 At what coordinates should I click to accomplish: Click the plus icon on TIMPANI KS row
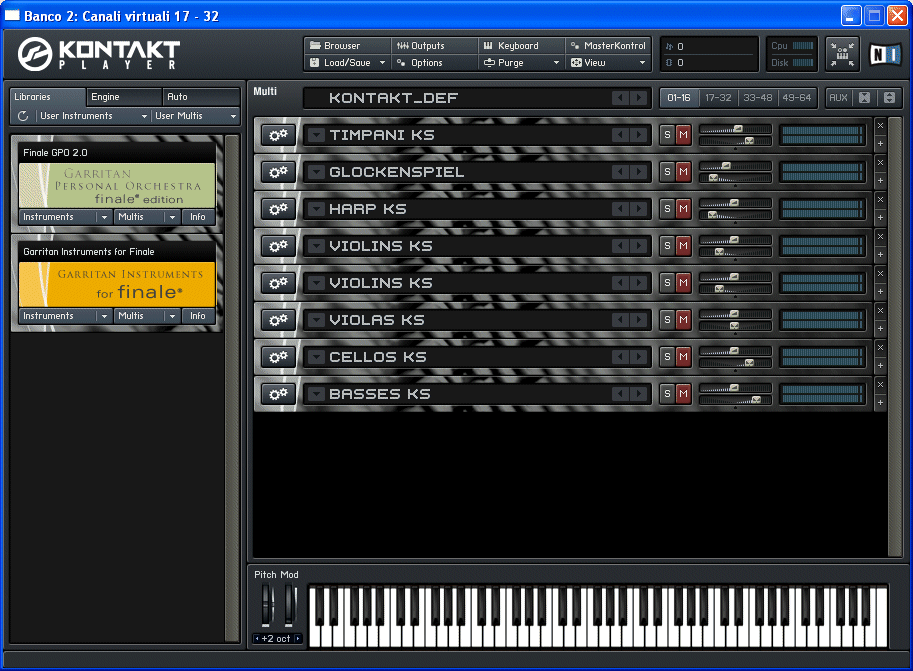coord(880,143)
